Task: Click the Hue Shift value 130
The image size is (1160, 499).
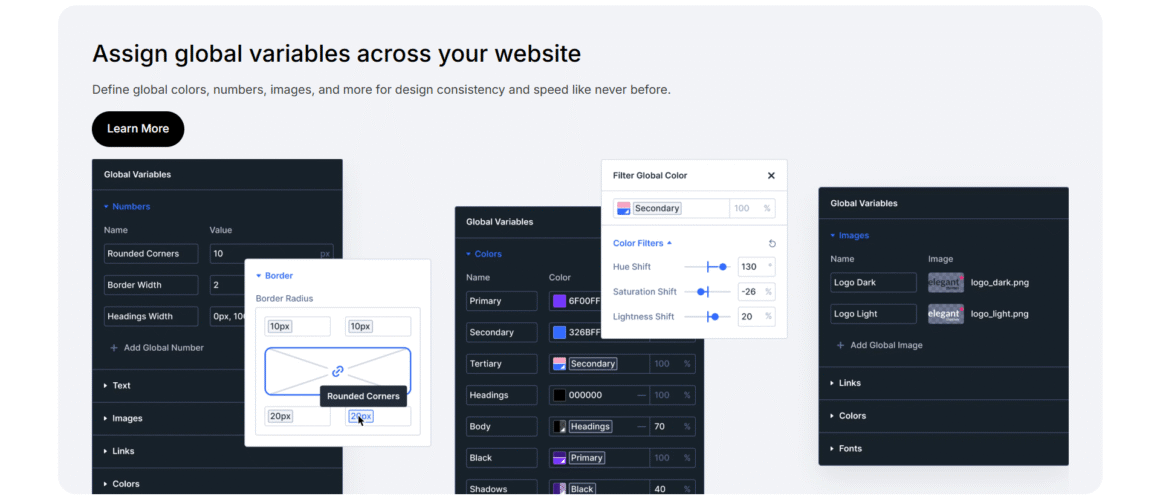Action: 749,267
